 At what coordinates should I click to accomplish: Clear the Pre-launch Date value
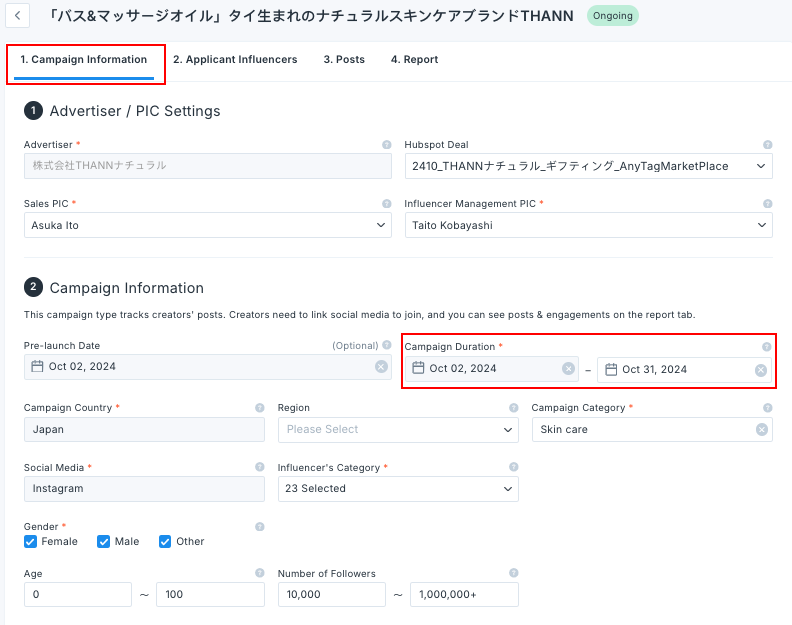(381, 367)
